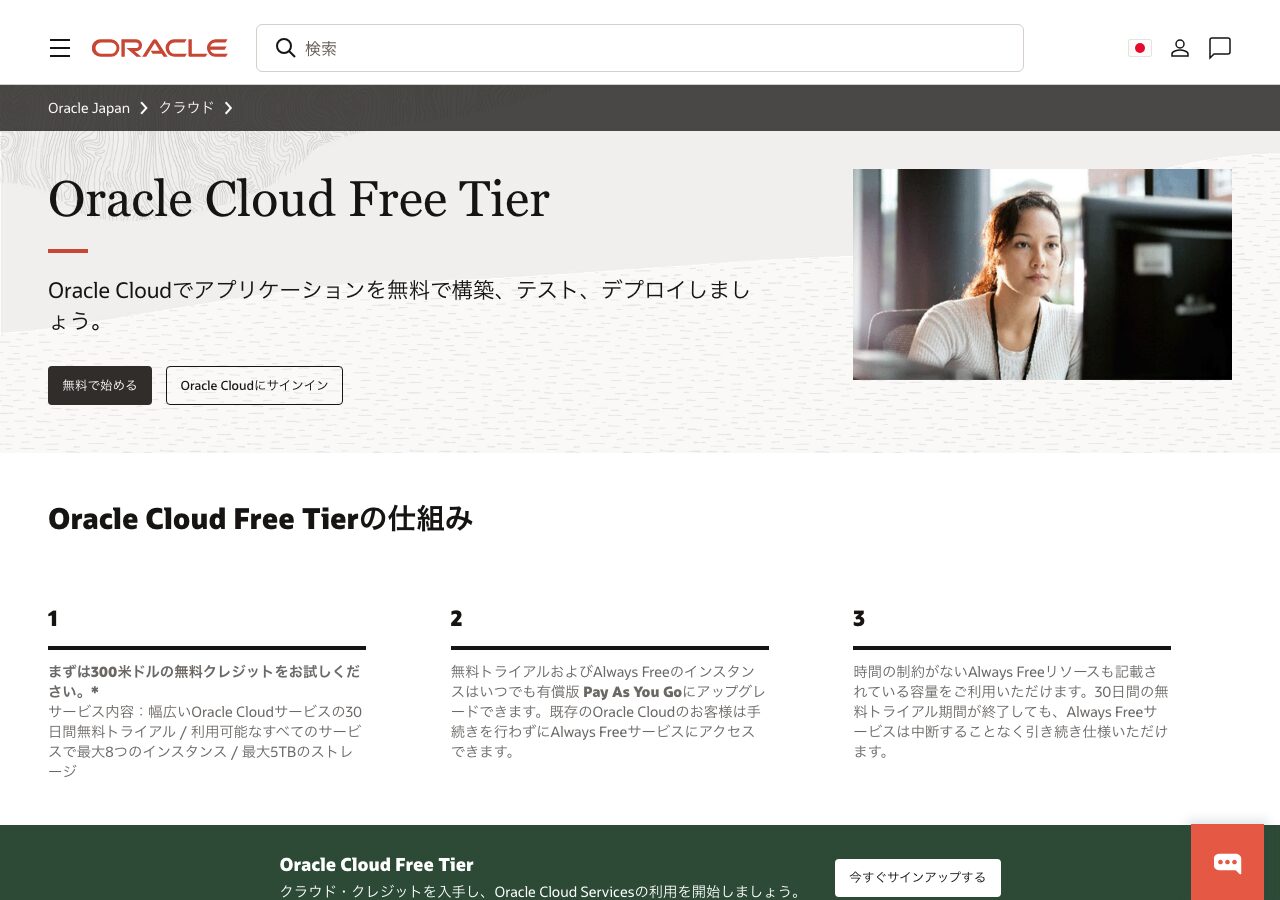This screenshot has width=1280, height=900.
Task: Click the search magnifier icon
Action: pyautogui.click(x=285, y=48)
